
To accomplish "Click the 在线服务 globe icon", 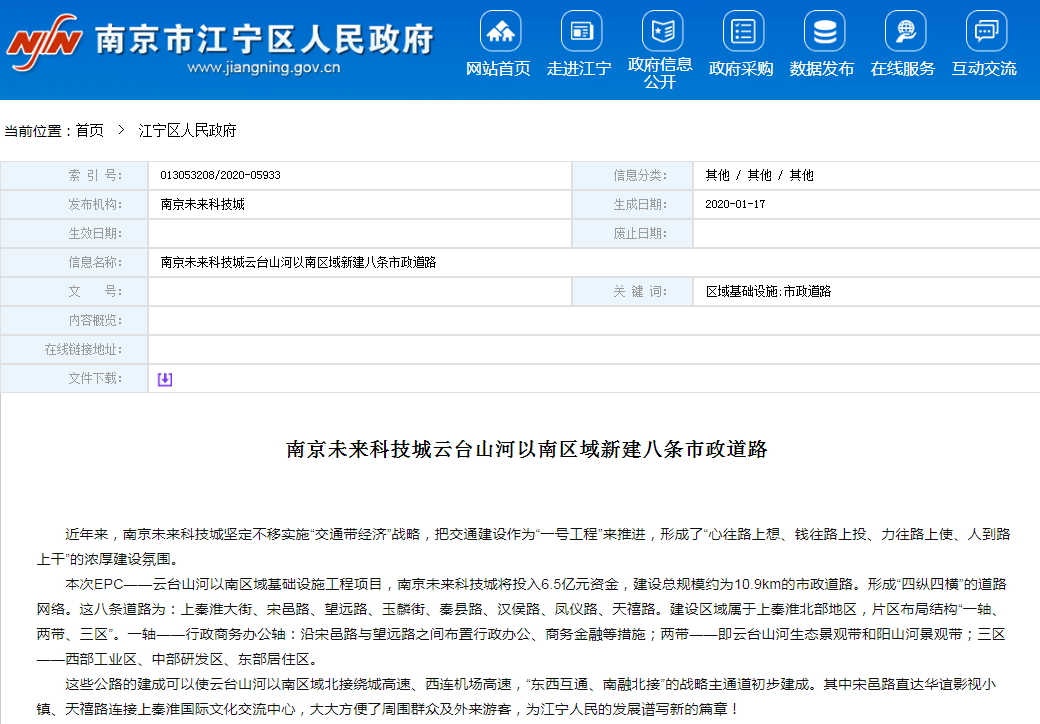I will click(x=904, y=32).
